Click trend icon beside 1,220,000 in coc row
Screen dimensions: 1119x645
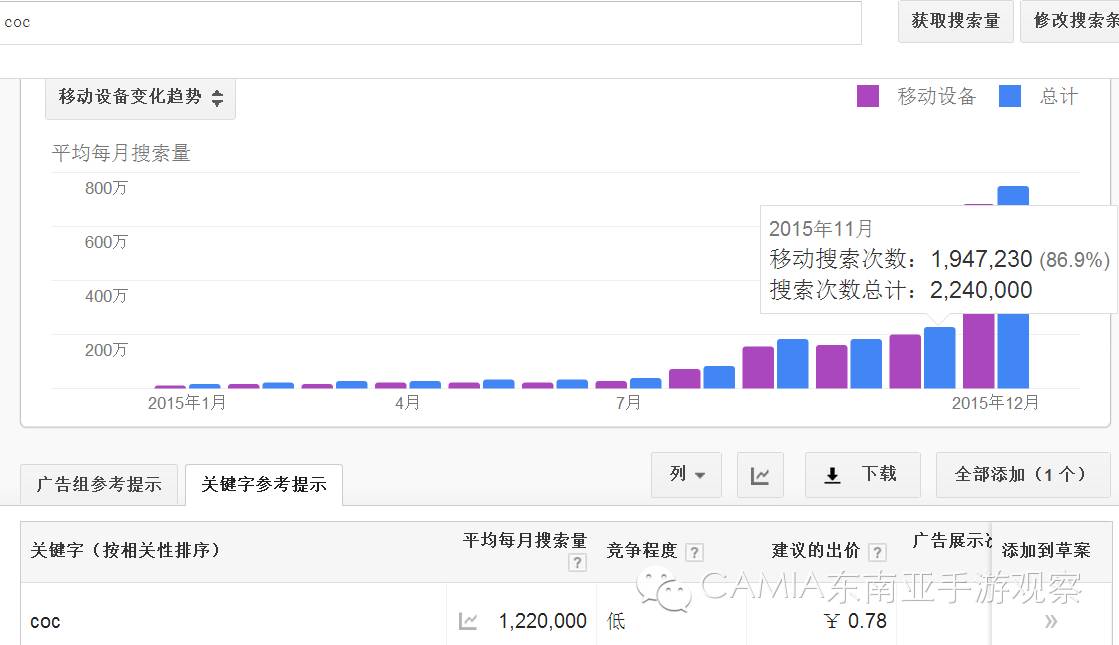coord(467,621)
